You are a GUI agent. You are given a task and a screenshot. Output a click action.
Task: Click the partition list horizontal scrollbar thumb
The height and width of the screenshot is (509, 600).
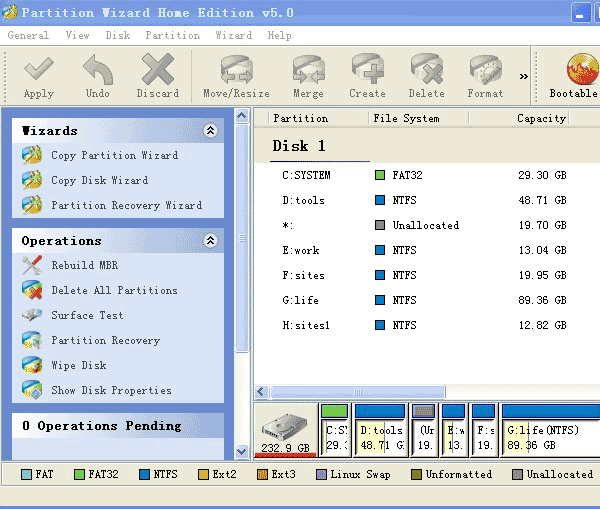pyautogui.click(x=358, y=392)
